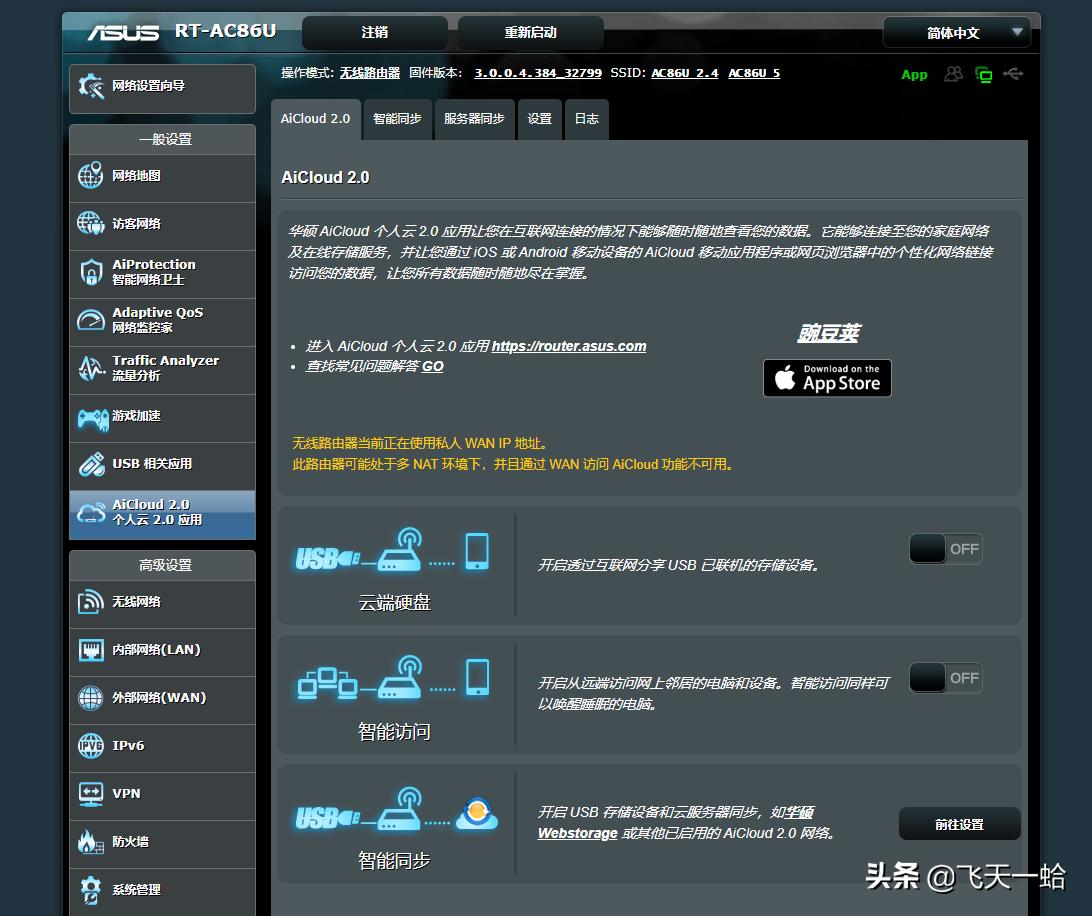The width and height of the screenshot is (1092, 916).
Task: Click the 重新启动 reboot button
Action: tap(531, 32)
